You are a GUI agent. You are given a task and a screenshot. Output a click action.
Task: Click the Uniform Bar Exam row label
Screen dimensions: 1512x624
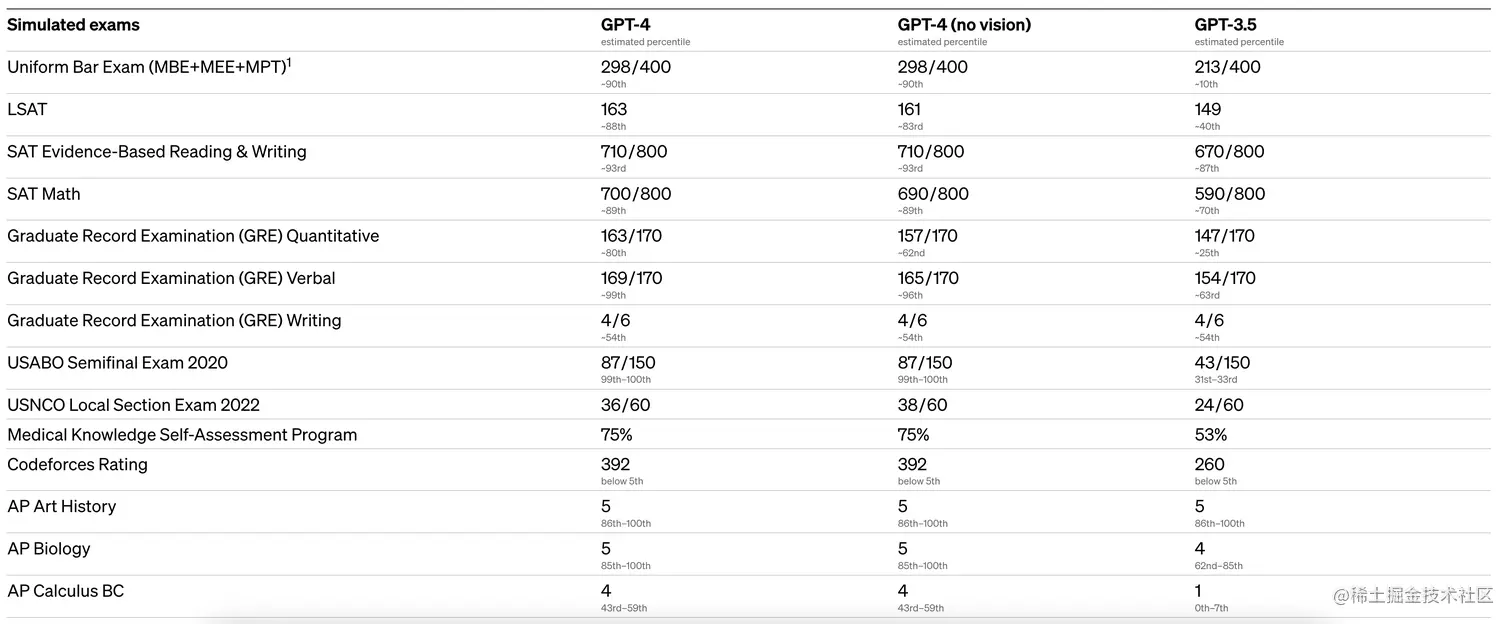point(145,68)
